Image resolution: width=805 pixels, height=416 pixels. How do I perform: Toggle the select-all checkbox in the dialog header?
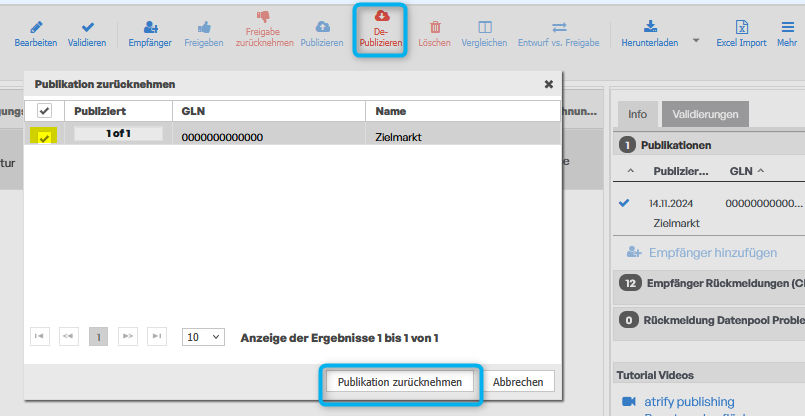[44, 110]
